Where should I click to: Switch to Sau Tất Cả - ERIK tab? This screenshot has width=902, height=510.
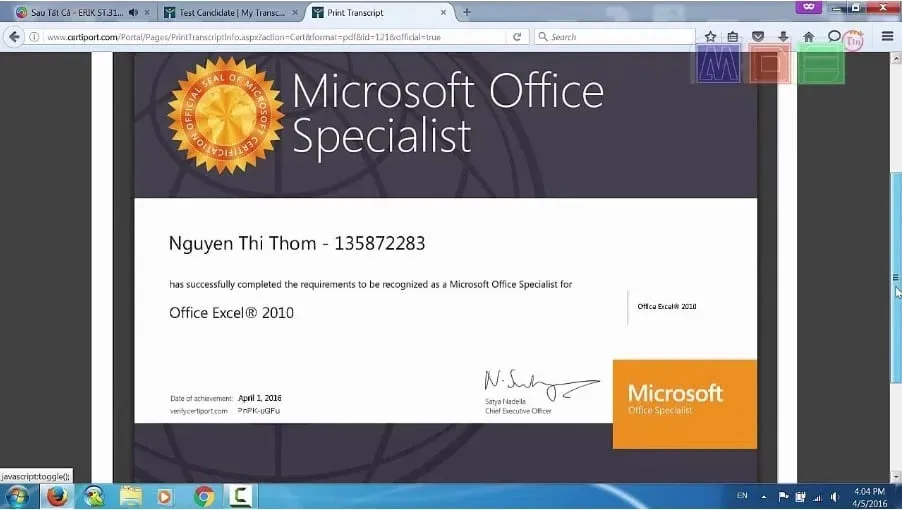pos(77,12)
